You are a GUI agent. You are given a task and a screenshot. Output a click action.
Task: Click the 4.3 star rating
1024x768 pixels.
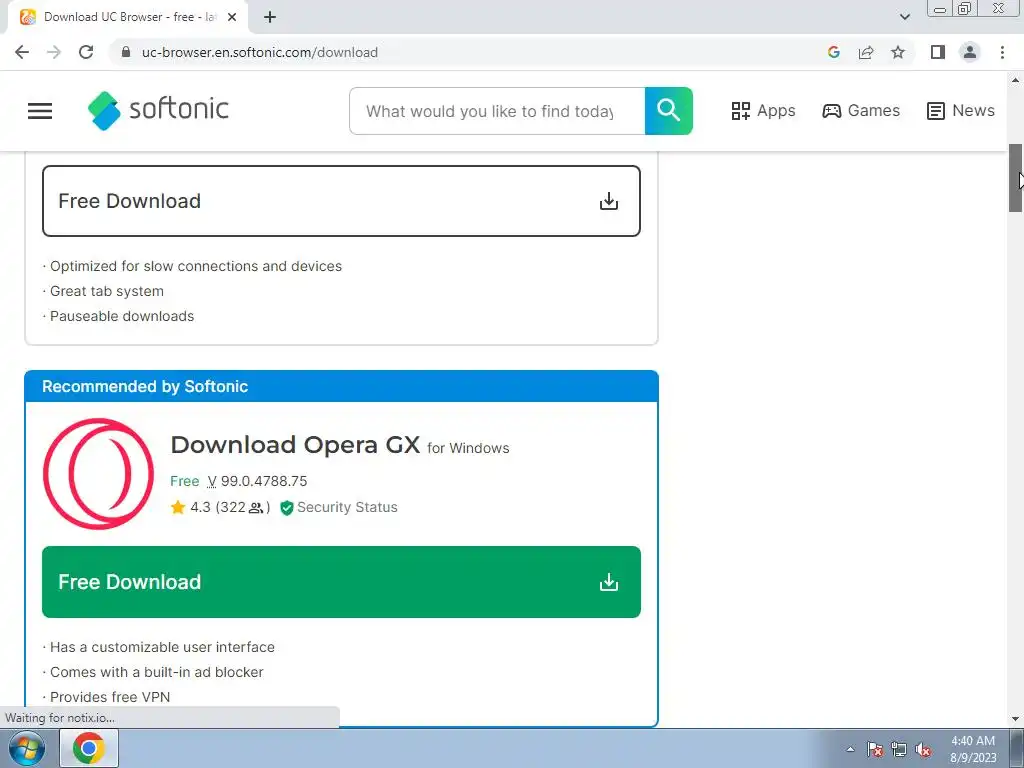(220, 507)
